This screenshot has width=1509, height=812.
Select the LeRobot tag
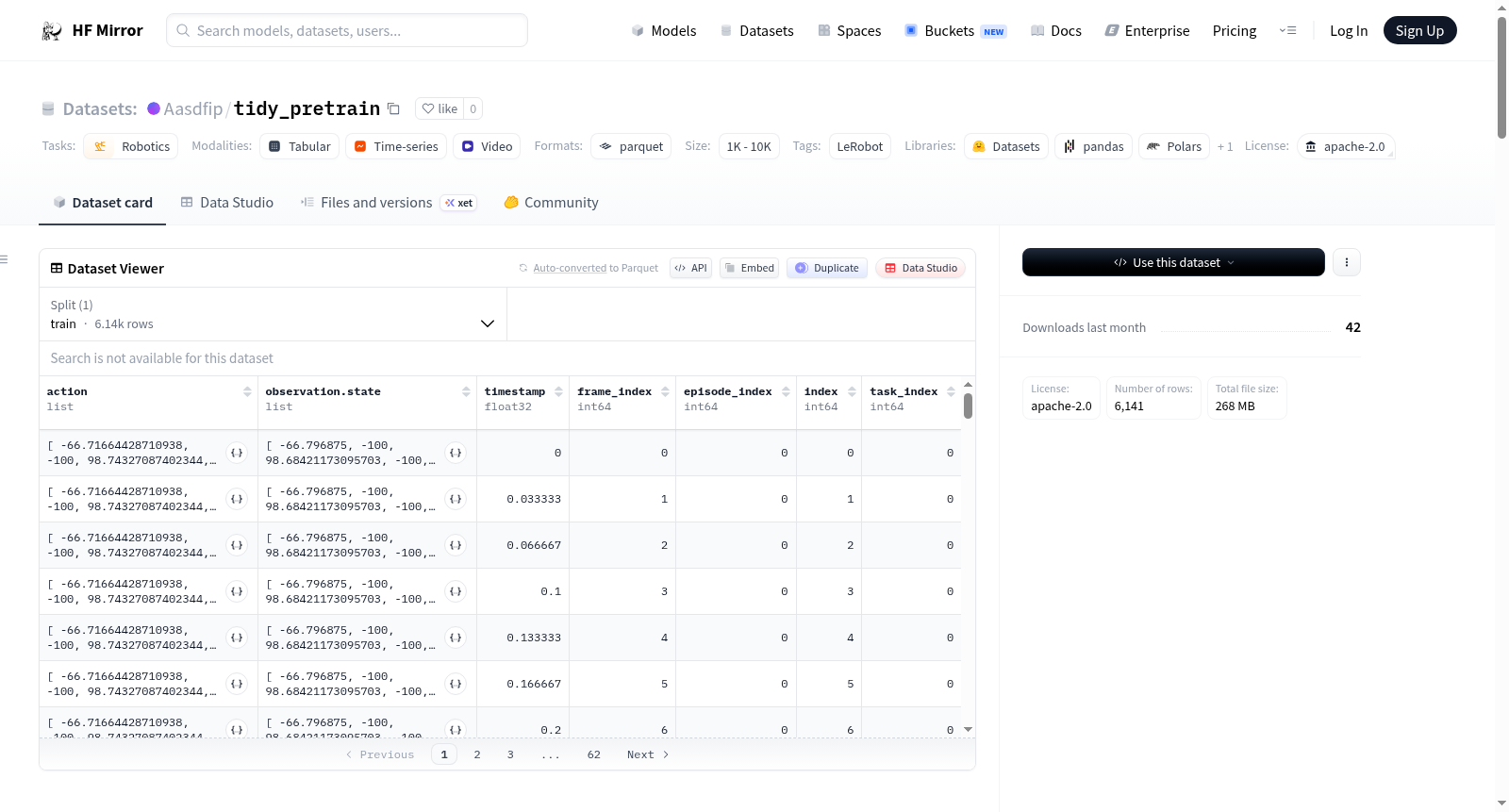point(860,146)
